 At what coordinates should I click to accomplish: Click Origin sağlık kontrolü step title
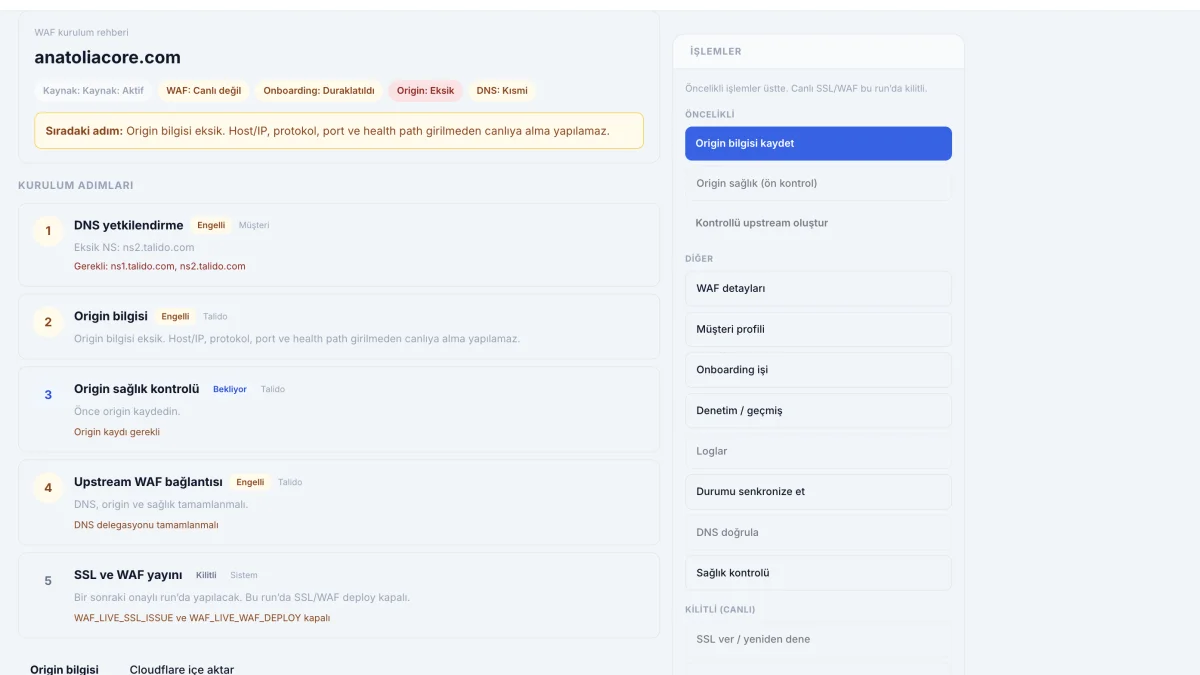[137, 389]
